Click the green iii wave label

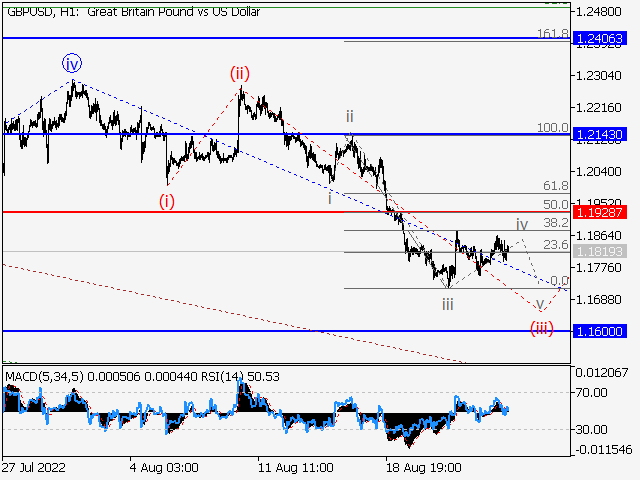[448, 303]
